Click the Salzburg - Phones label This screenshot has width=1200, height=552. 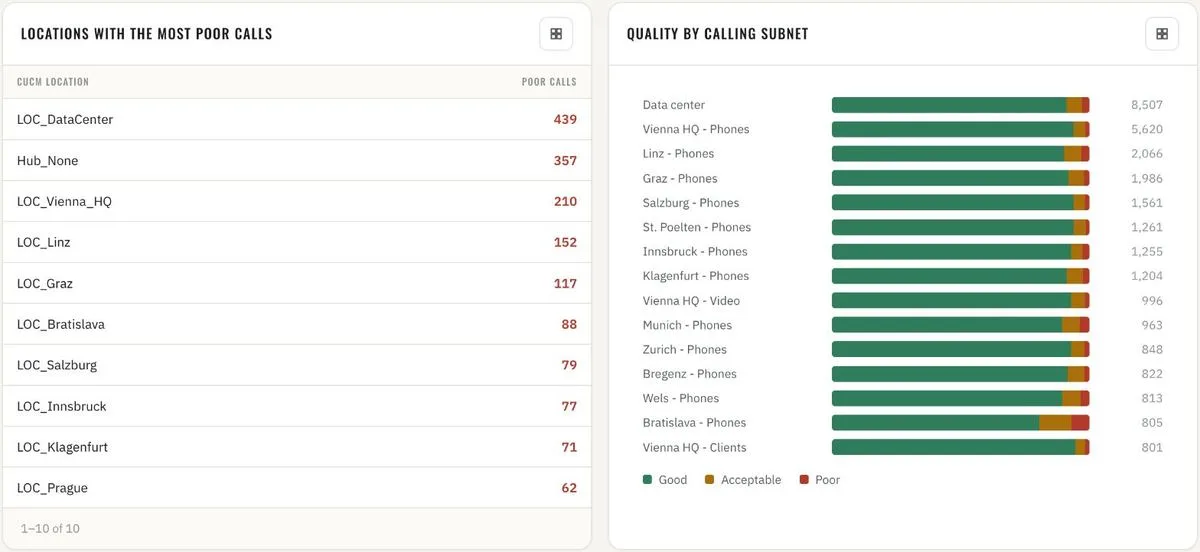(x=691, y=203)
